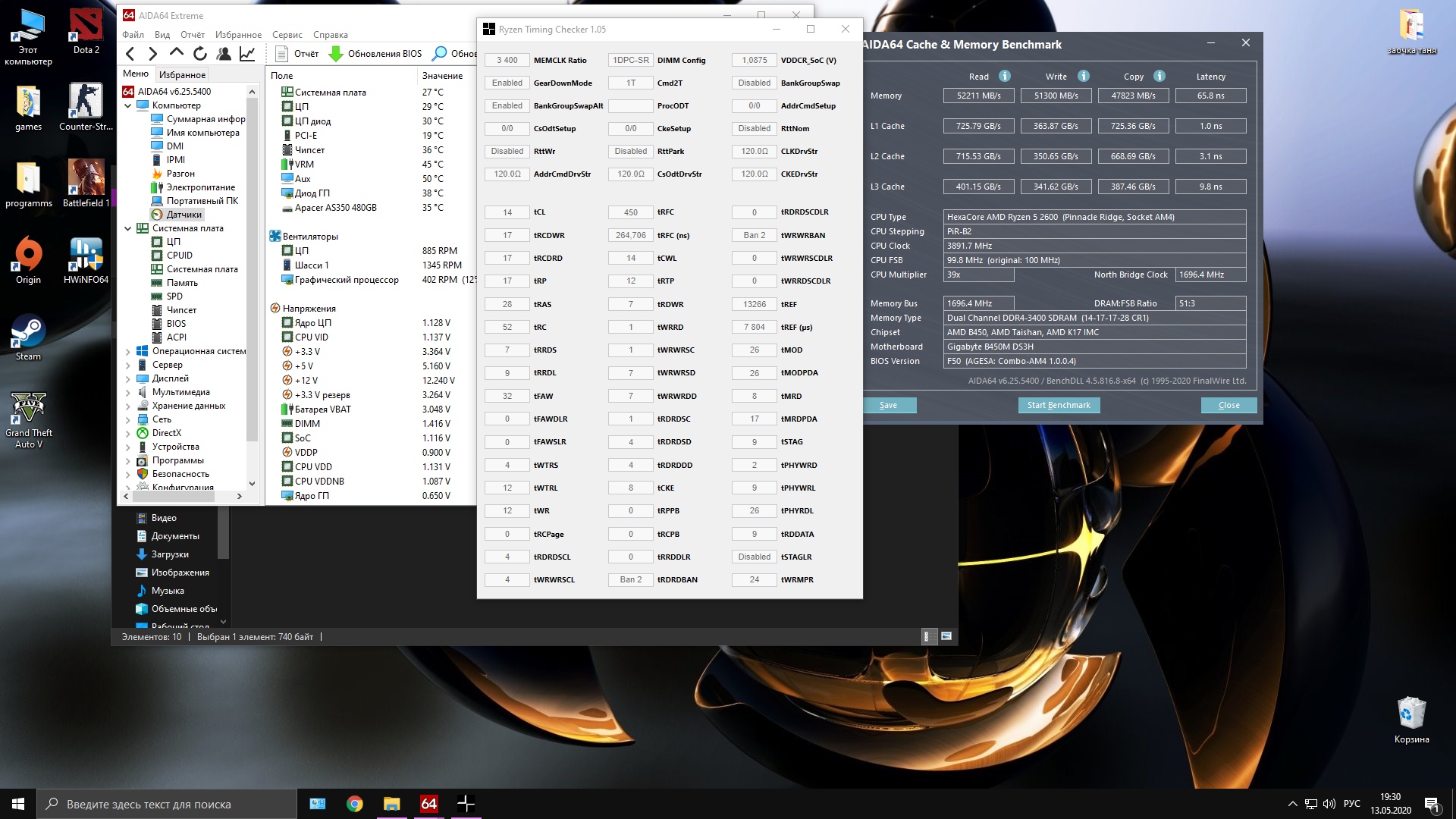Open the graph chart toolbar icon

(247, 54)
